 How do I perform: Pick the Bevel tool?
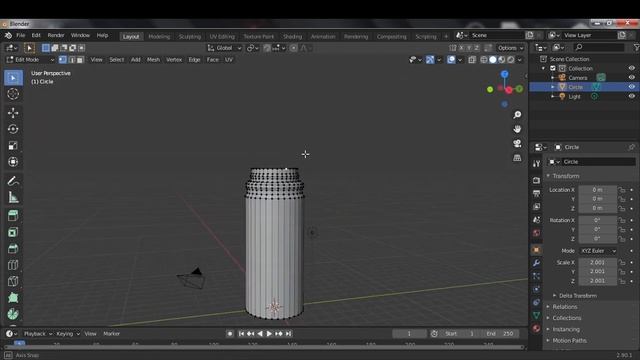13,249
